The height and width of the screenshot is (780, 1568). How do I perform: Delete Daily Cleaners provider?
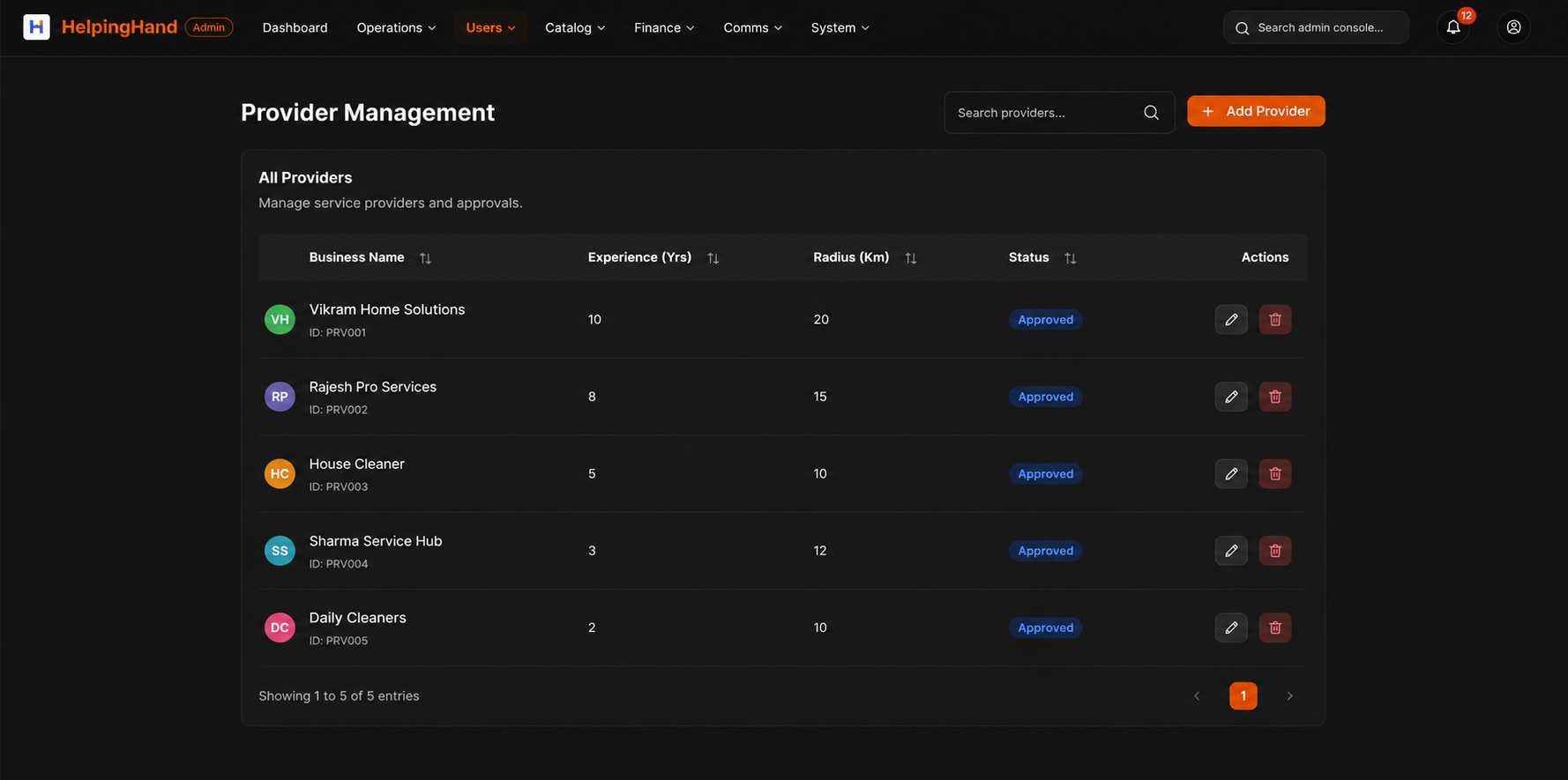point(1275,628)
